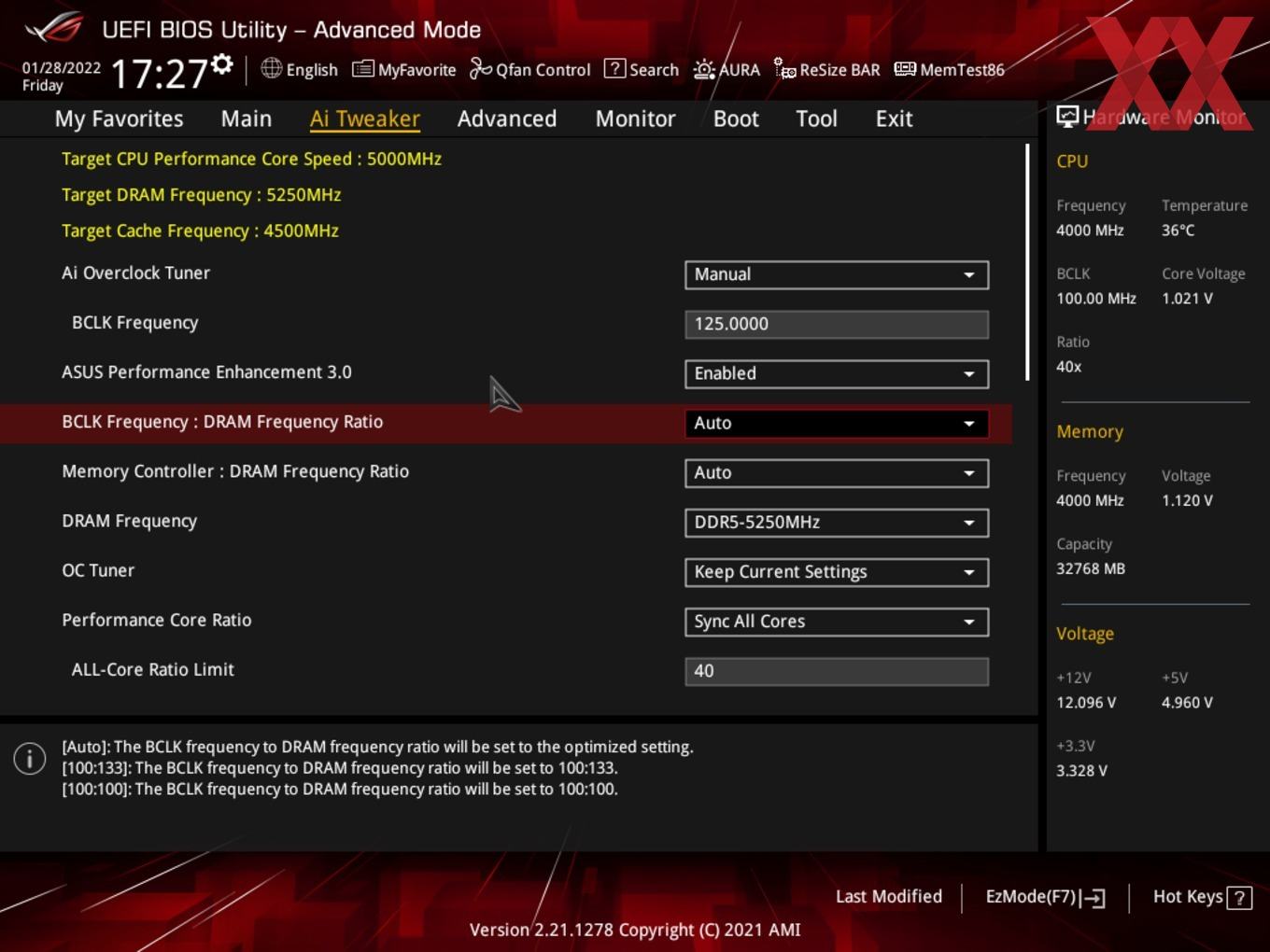Click the ALL-Core Ratio Limit field
The image size is (1270, 952).
pos(837,671)
